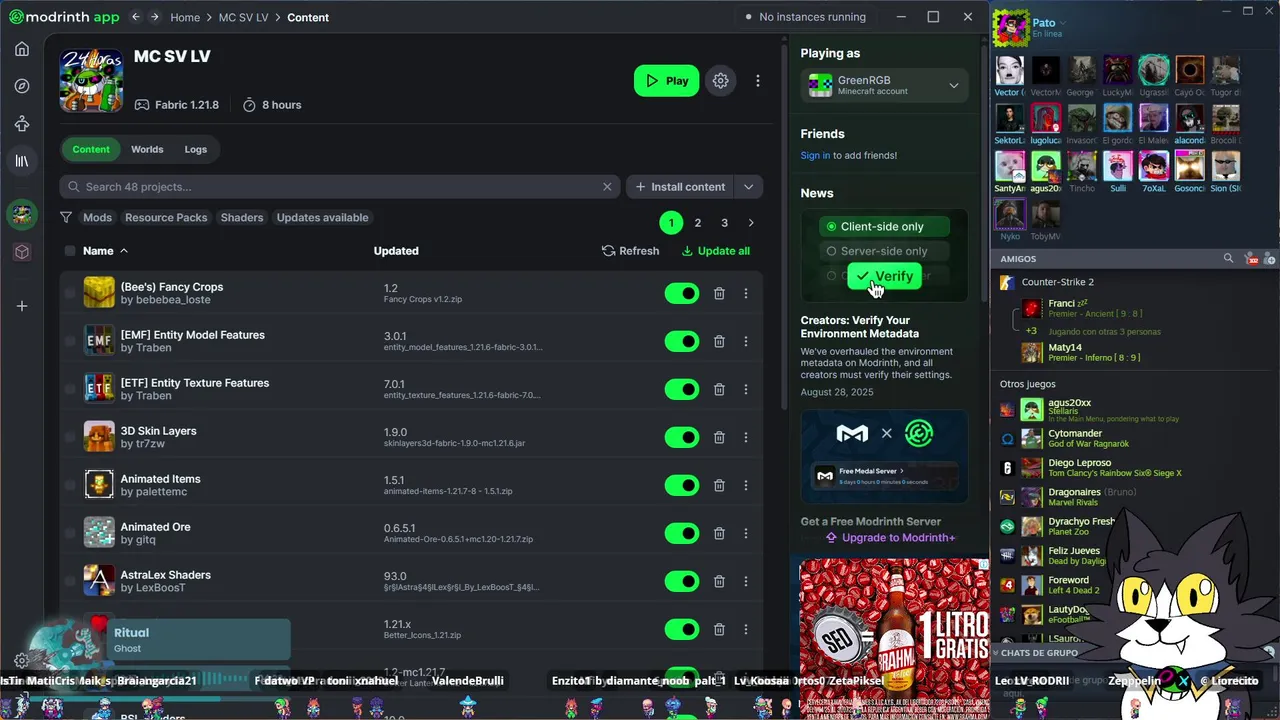Open the Library icon in sidebar
Viewport: 1280px width, 720px height.
coord(22,161)
